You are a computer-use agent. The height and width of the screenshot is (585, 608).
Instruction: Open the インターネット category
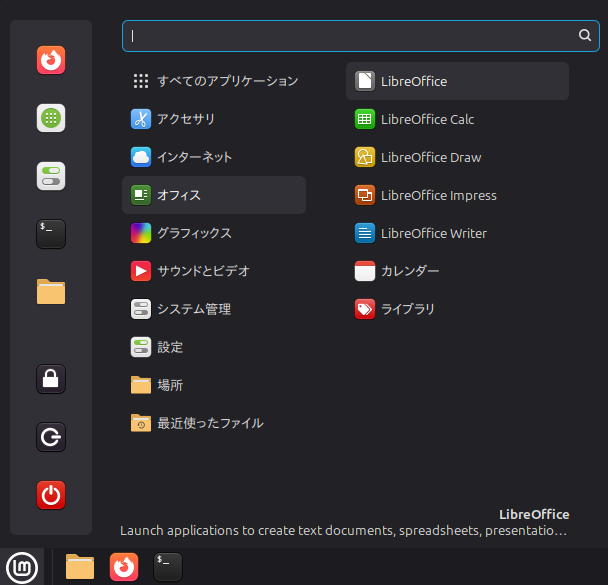pyautogui.click(x=214, y=157)
